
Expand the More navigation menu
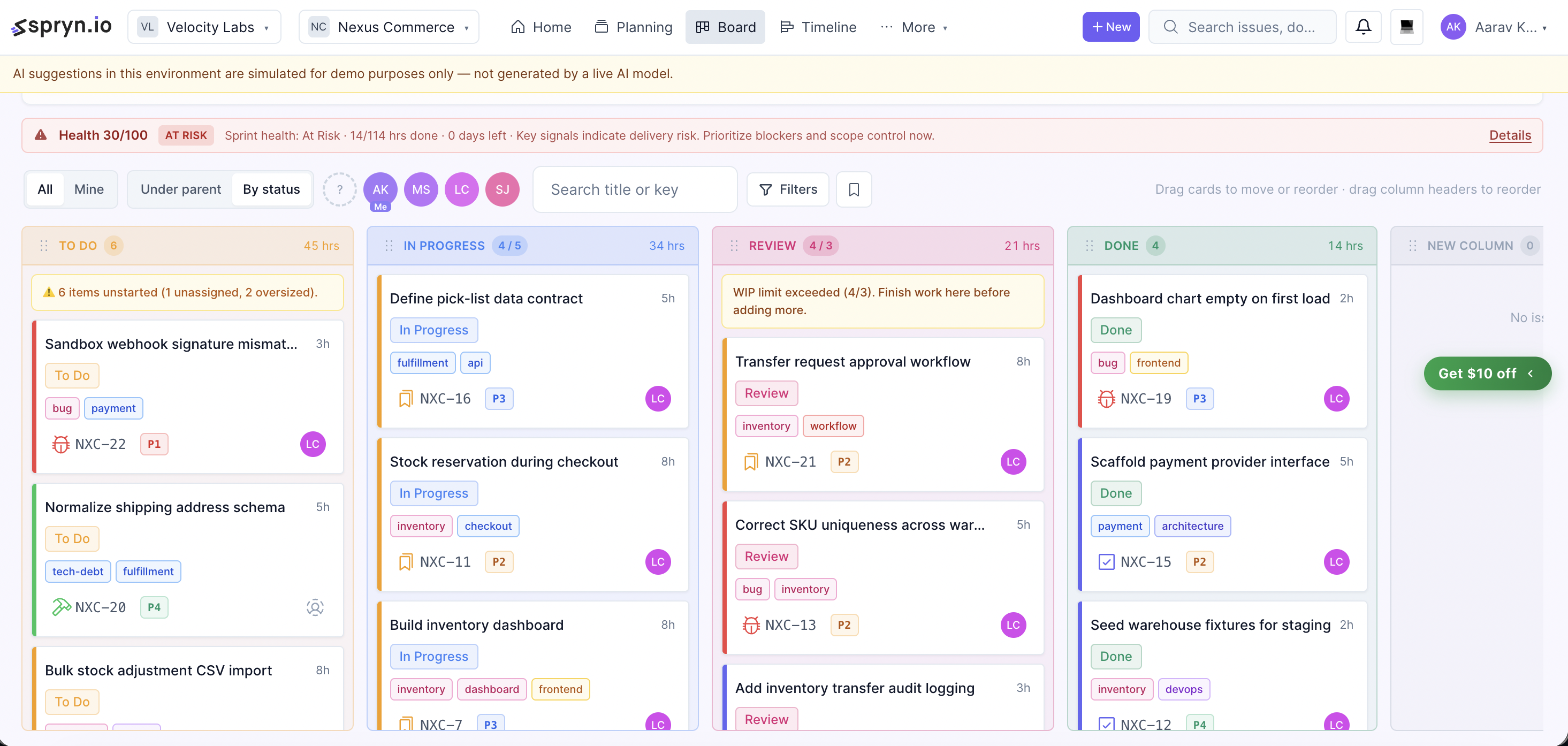pos(914,27)
